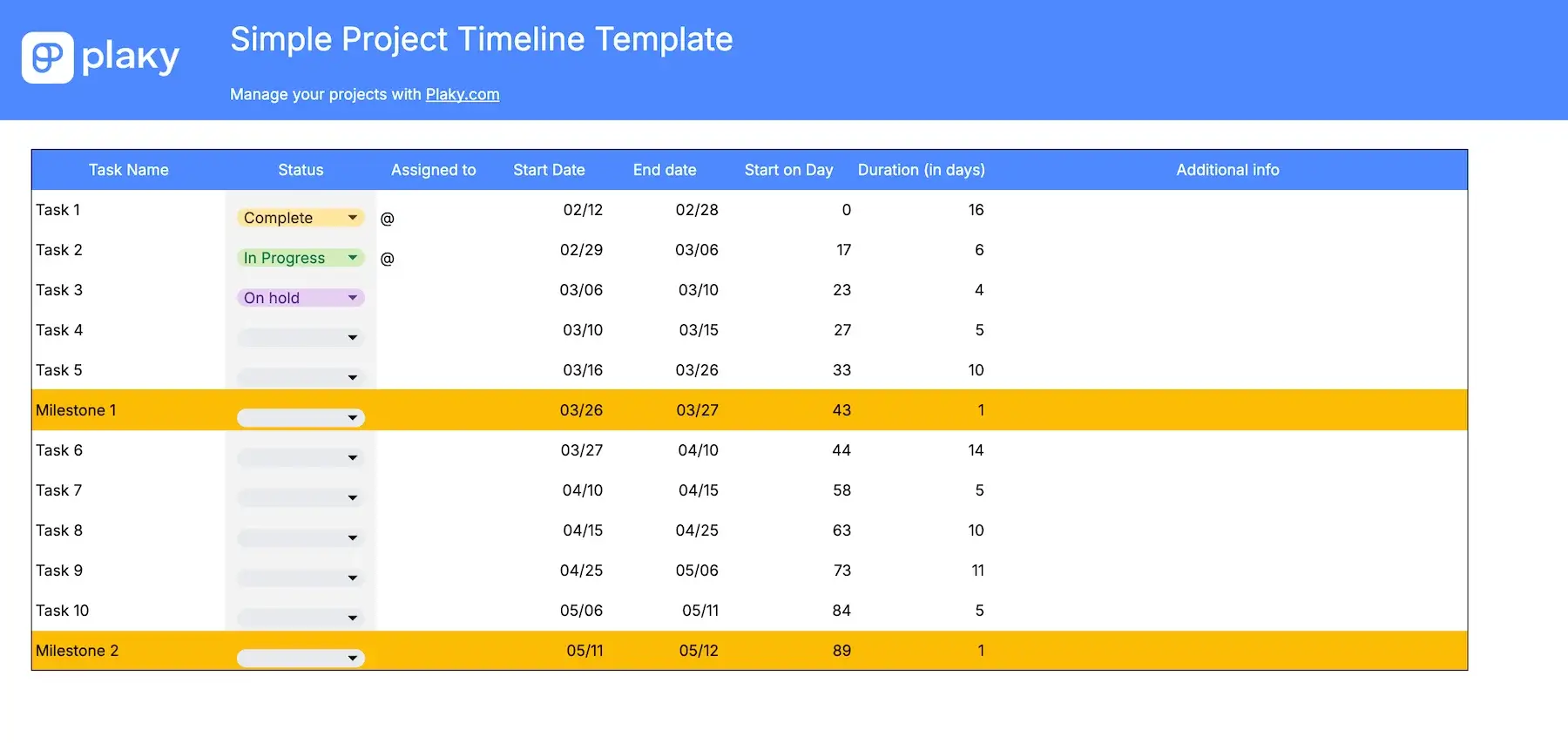
Task: Click the @ assignee cell for Task 2
Action: click(434, 251)
